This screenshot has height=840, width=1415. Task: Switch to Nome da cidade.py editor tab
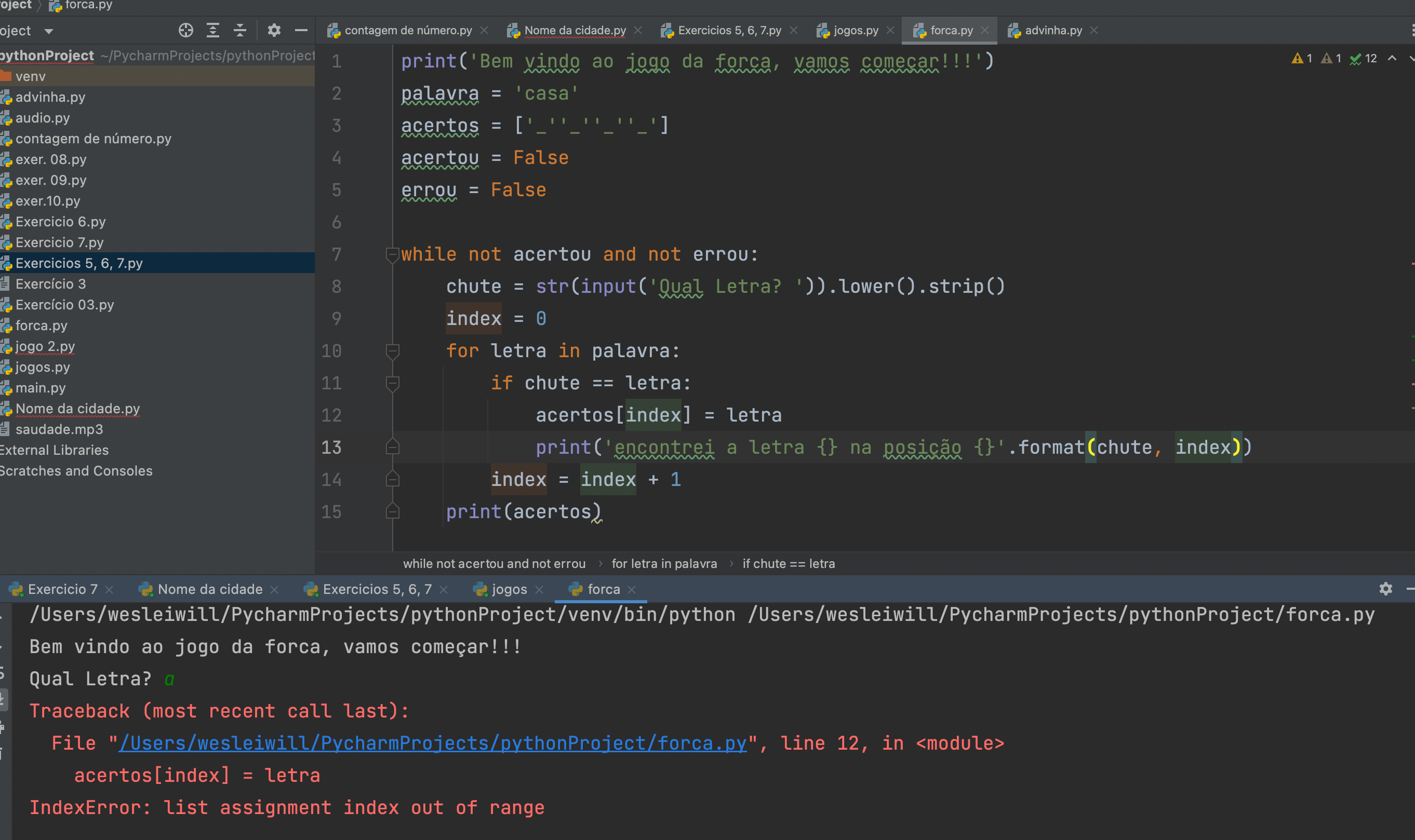[575, 31]
